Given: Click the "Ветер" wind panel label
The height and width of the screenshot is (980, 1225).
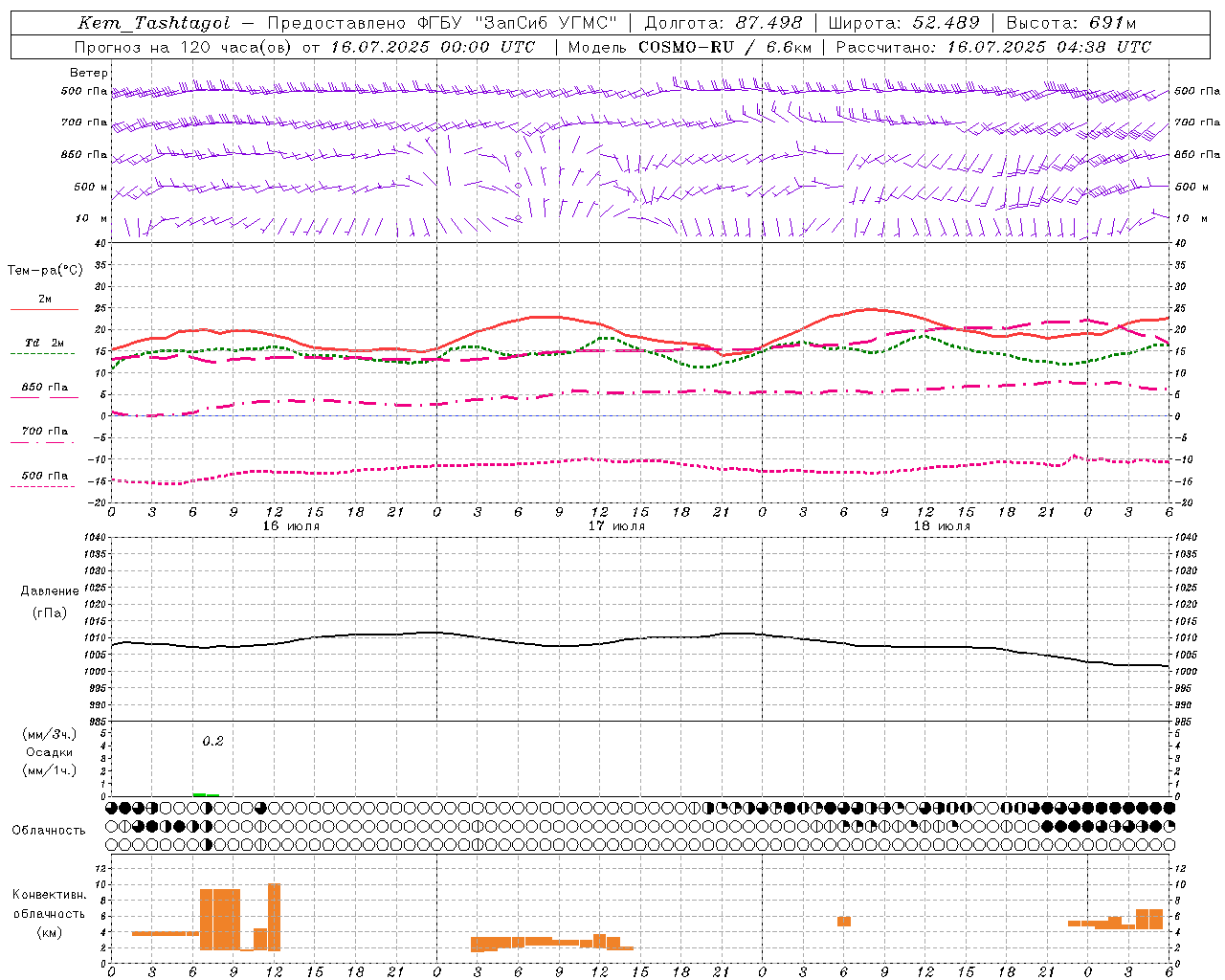Looking at the screenshot, I should click(x=89, y=73).
